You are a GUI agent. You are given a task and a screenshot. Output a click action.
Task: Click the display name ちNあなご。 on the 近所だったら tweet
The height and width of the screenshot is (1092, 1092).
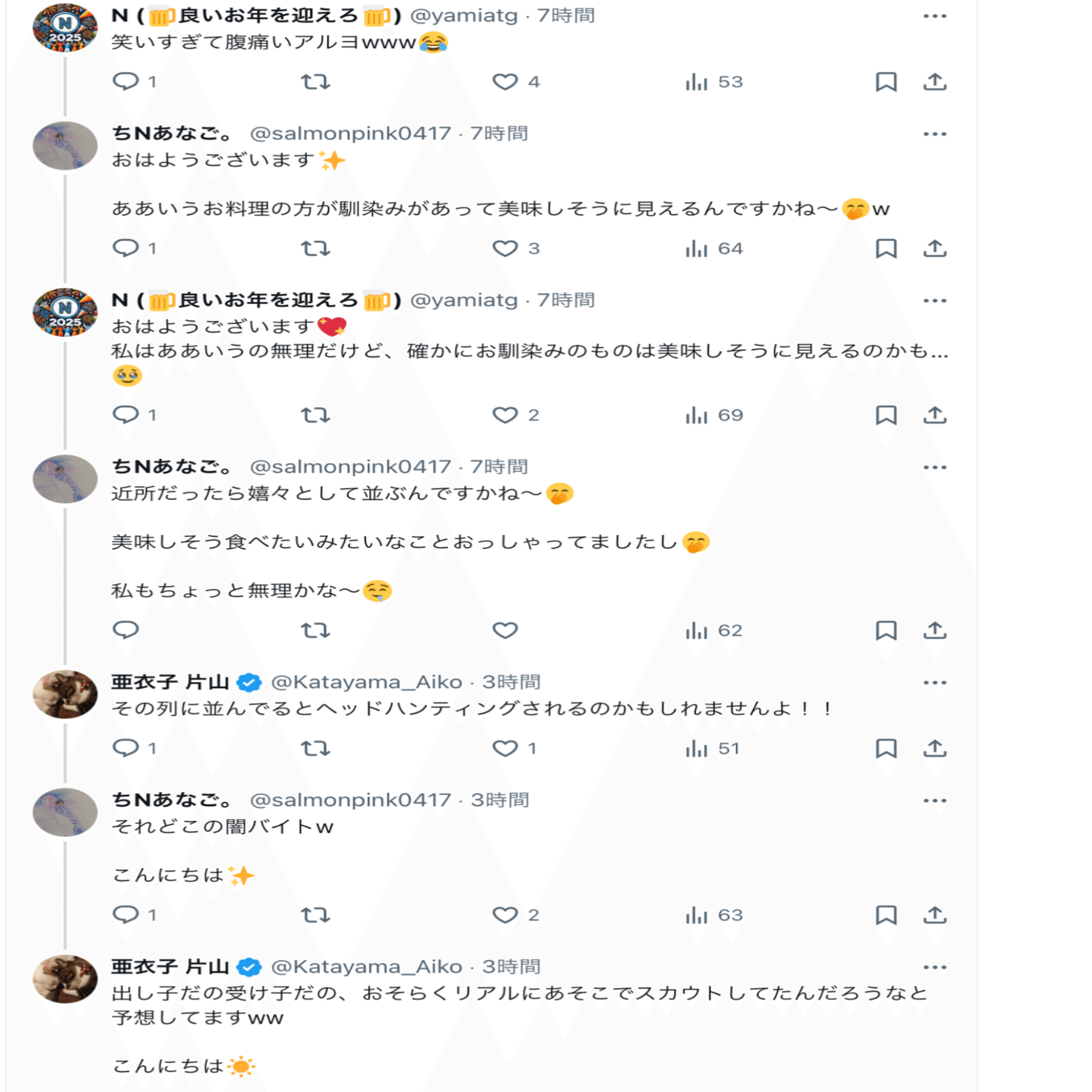coord(172,467)
